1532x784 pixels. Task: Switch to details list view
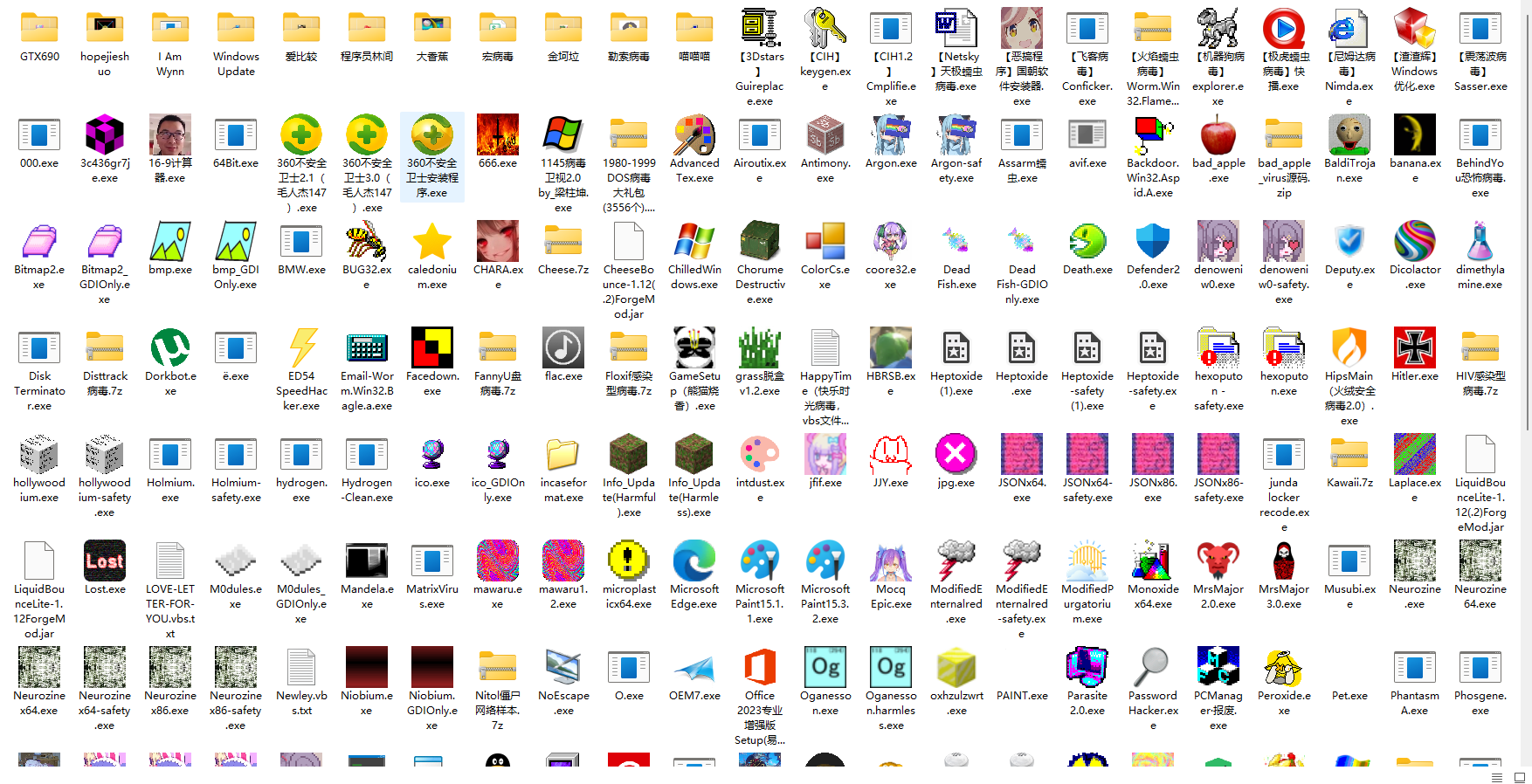click(1497, 777)
